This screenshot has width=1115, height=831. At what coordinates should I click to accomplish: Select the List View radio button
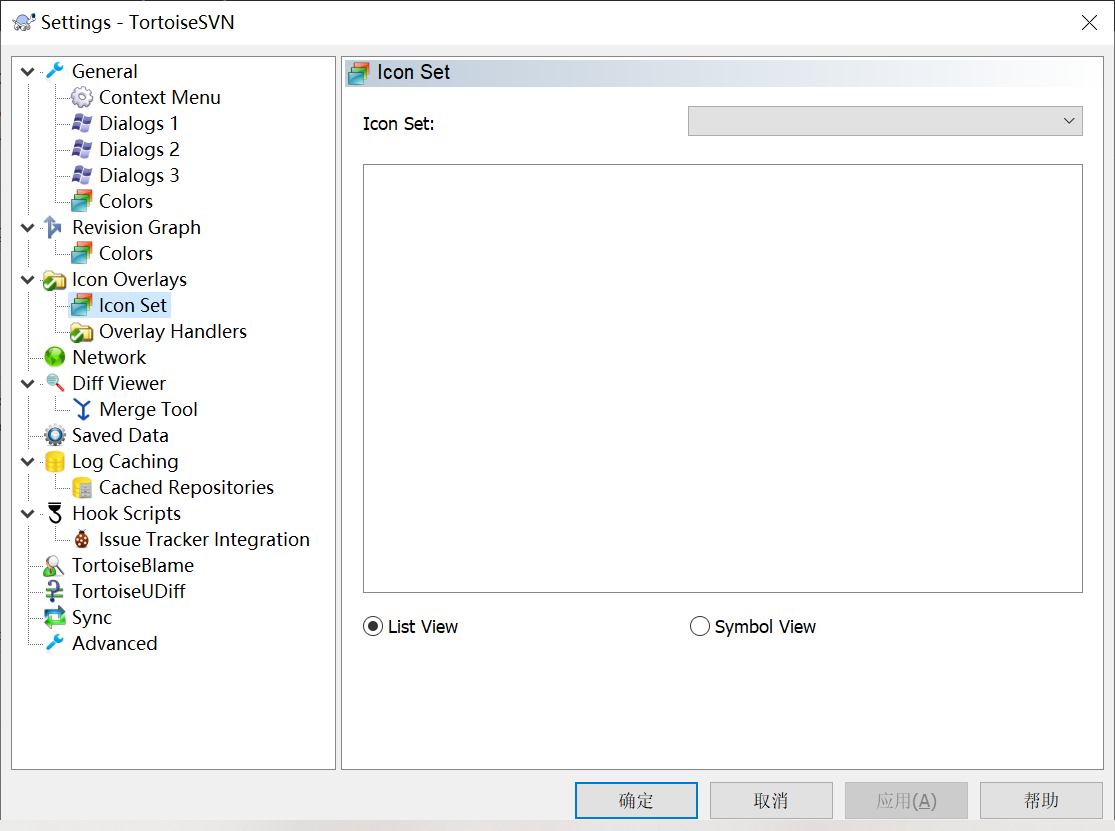click(x=373, y=626)
